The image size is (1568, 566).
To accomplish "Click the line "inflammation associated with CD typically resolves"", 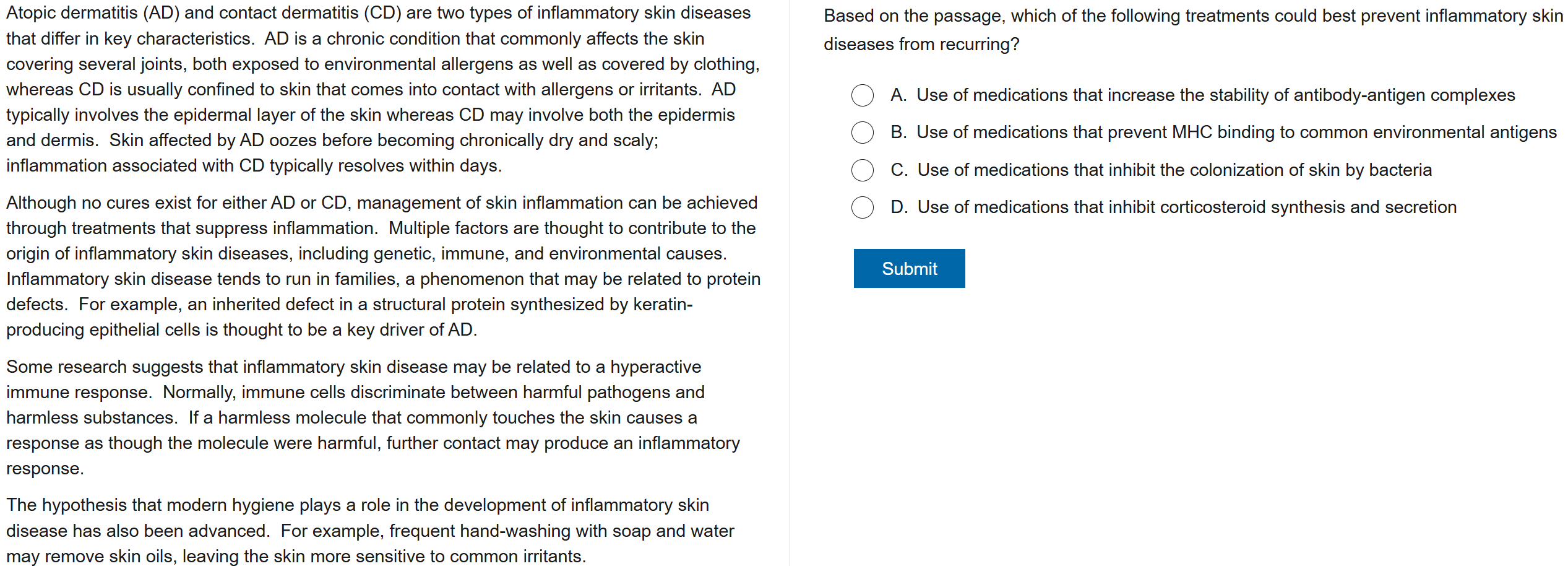I will 254,166.
